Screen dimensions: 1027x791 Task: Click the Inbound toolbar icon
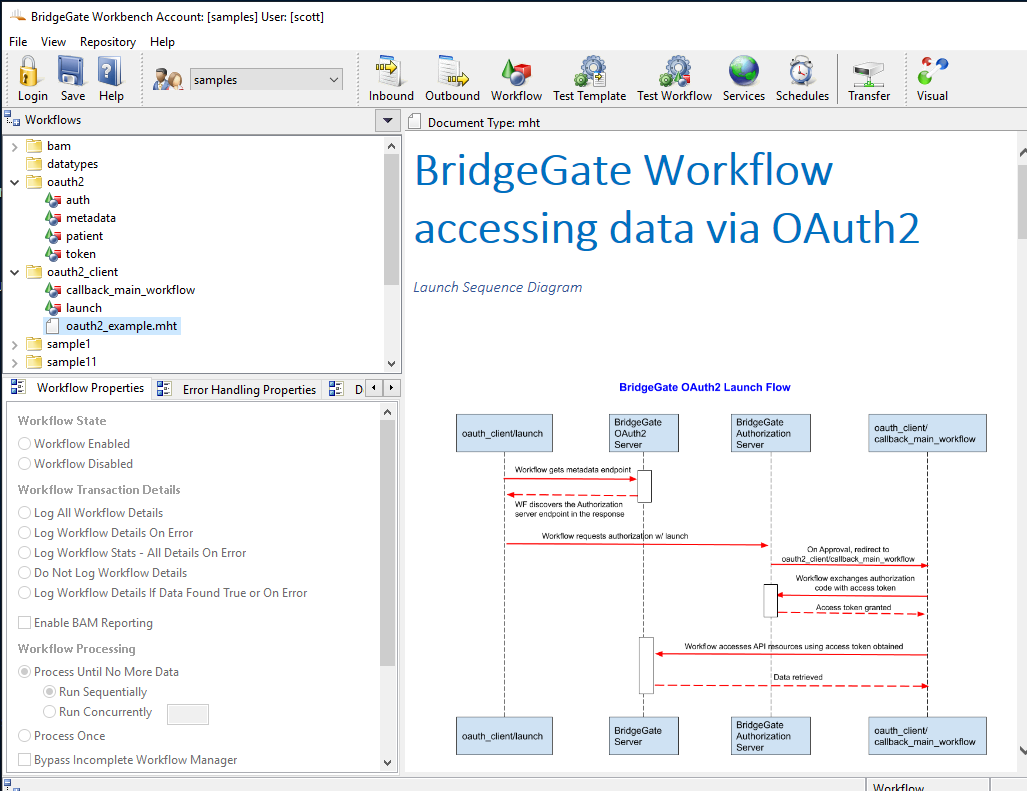point(390,79)
